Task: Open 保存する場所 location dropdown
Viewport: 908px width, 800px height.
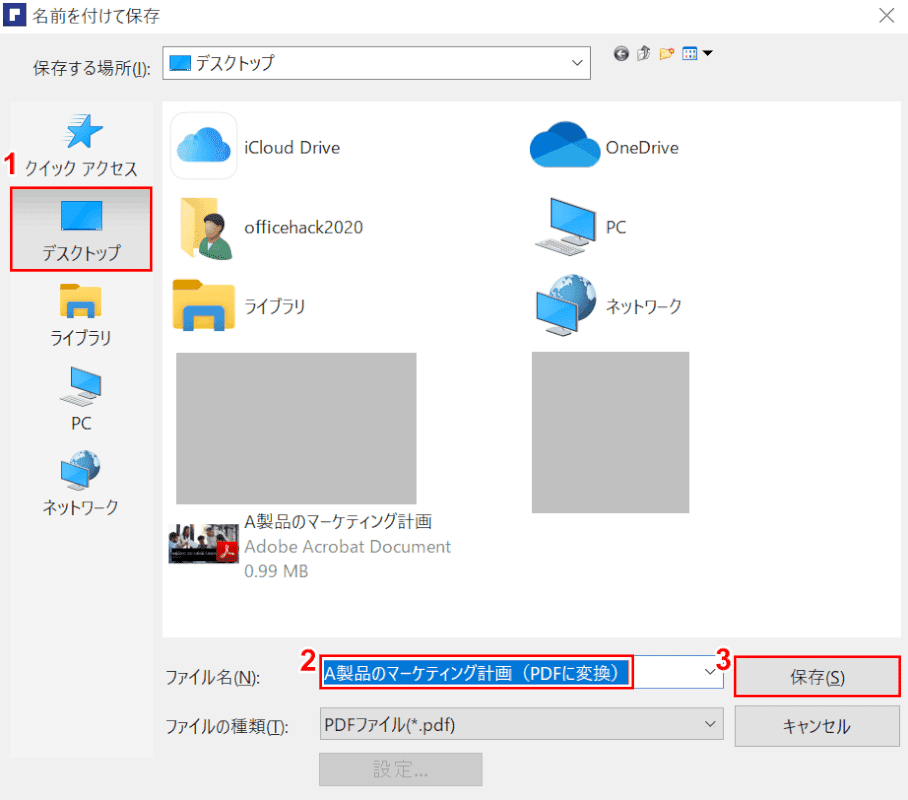Action: tap(376, 63)
